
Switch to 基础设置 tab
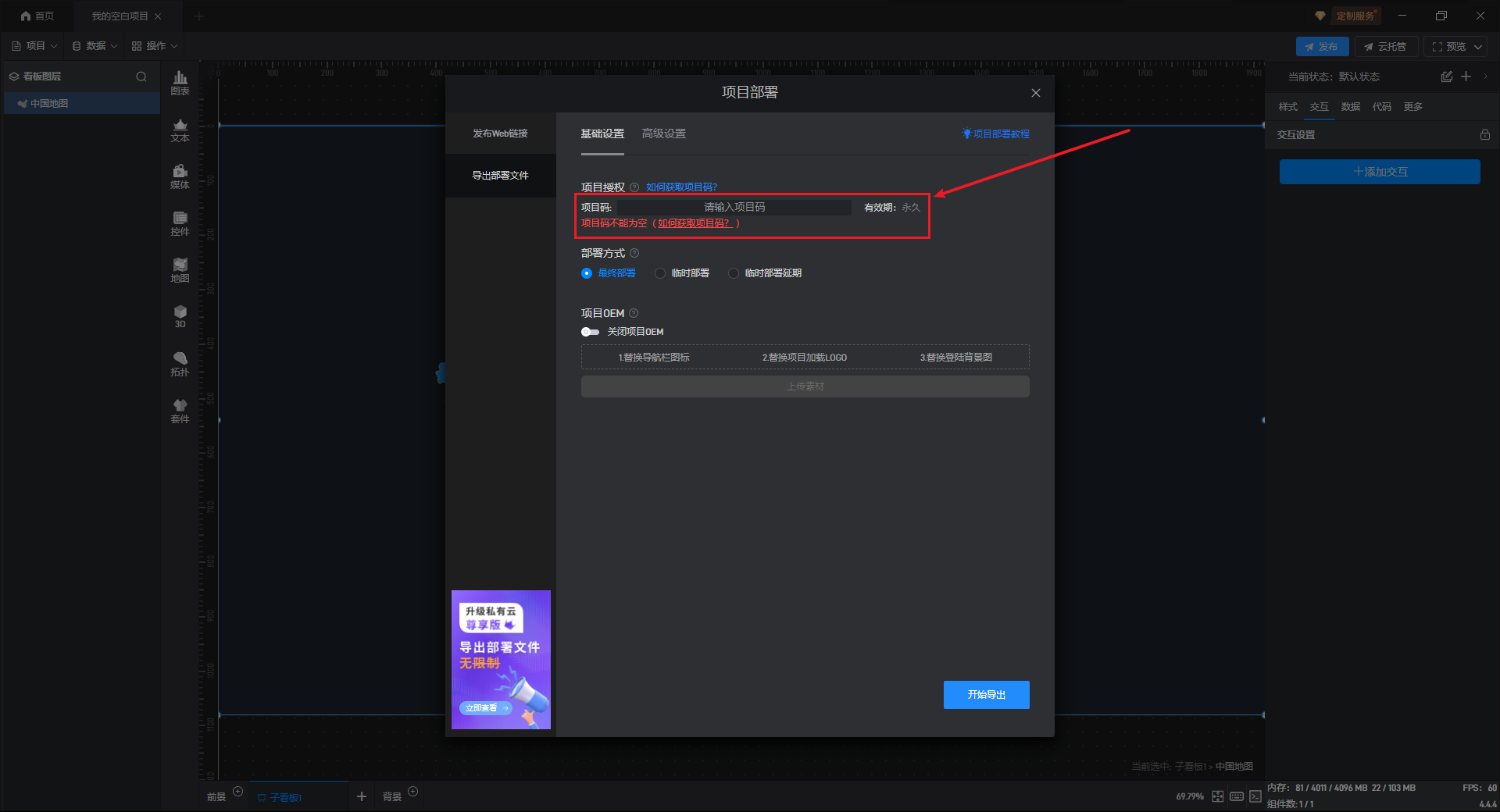pyautogui.click(x=602, y=134)
